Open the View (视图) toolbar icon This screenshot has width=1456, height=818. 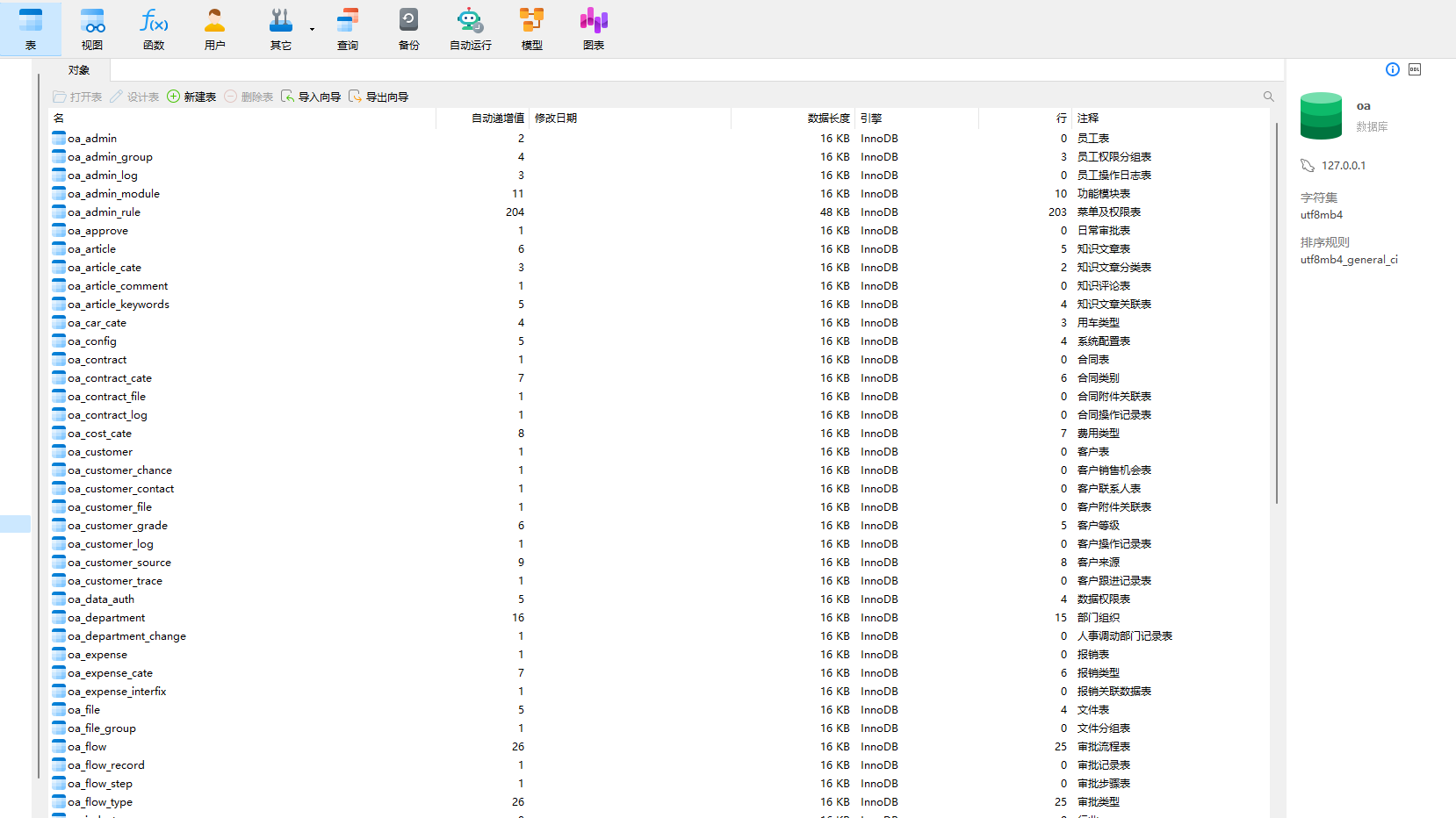[x=92, y=29]
